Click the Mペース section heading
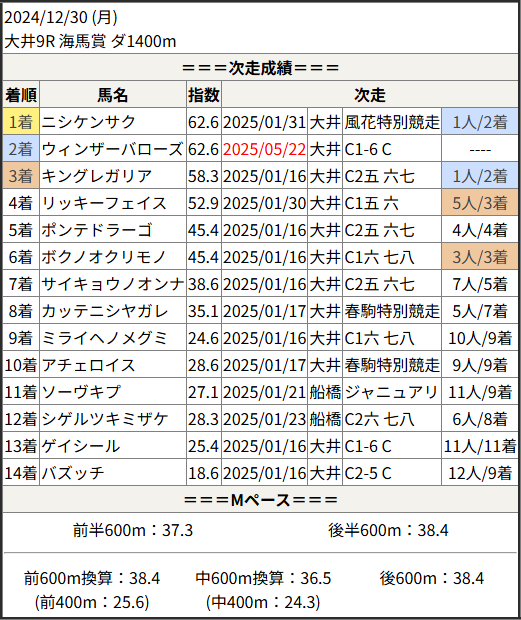This screenshot has width=521, height=620. tap(260, 500)
